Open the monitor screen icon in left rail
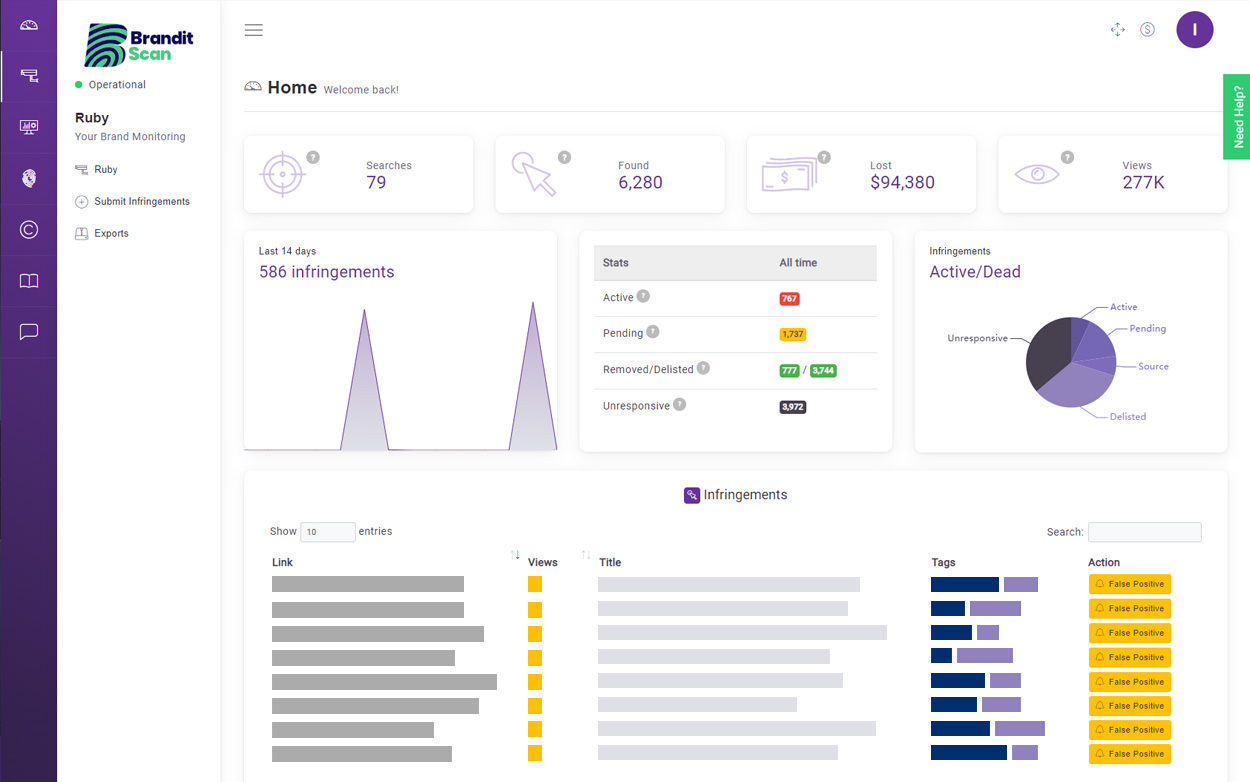1250x782 pixels. point(28,127)
